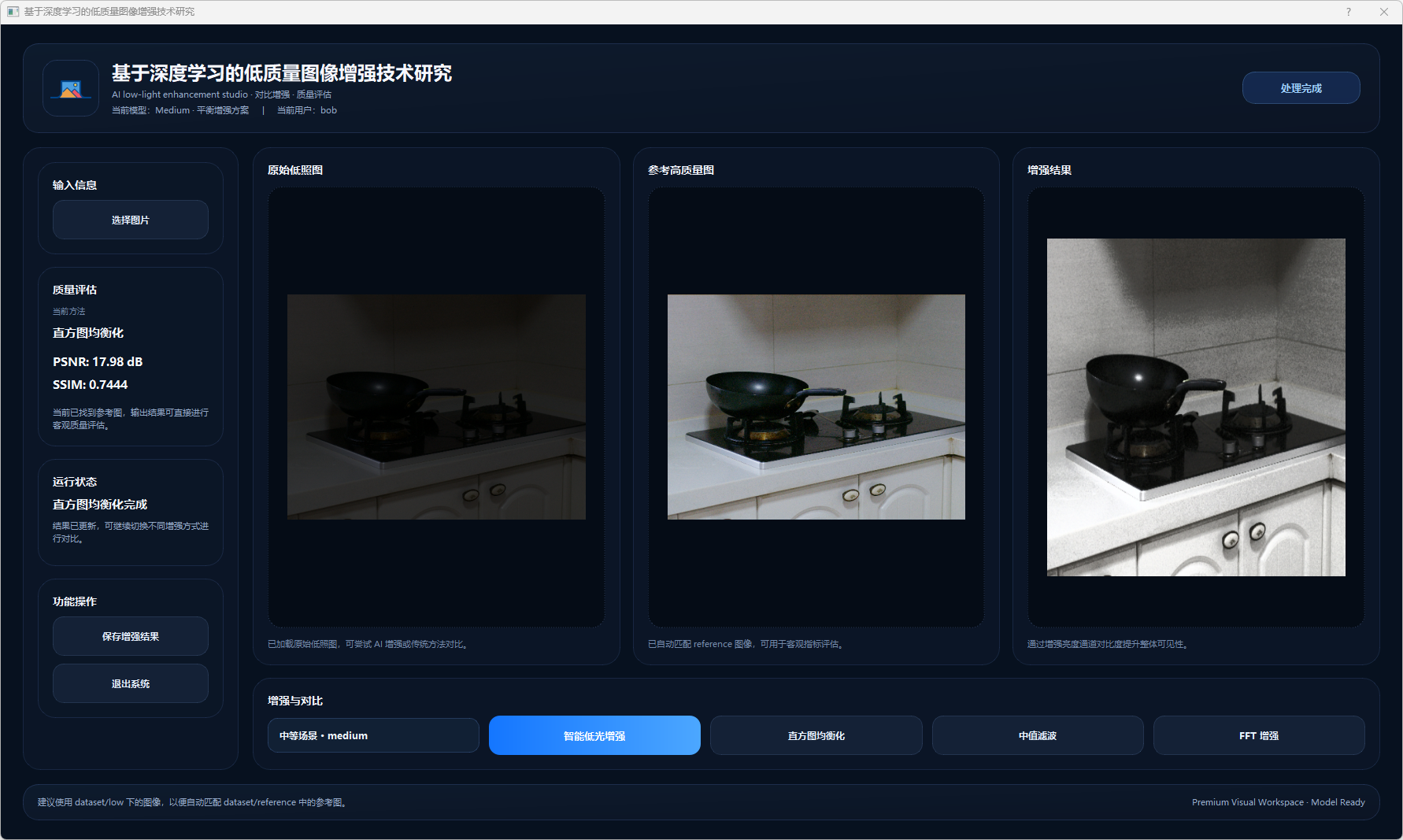Click the small title bar app icon
The width and height of the screenshot is (1403, 840).
pyautogui.click(x=13, y=12)
